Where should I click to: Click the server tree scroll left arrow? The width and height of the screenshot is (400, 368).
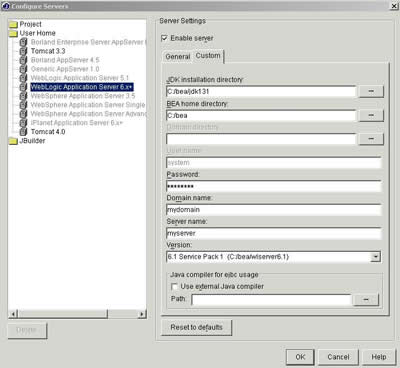(14, 314)
